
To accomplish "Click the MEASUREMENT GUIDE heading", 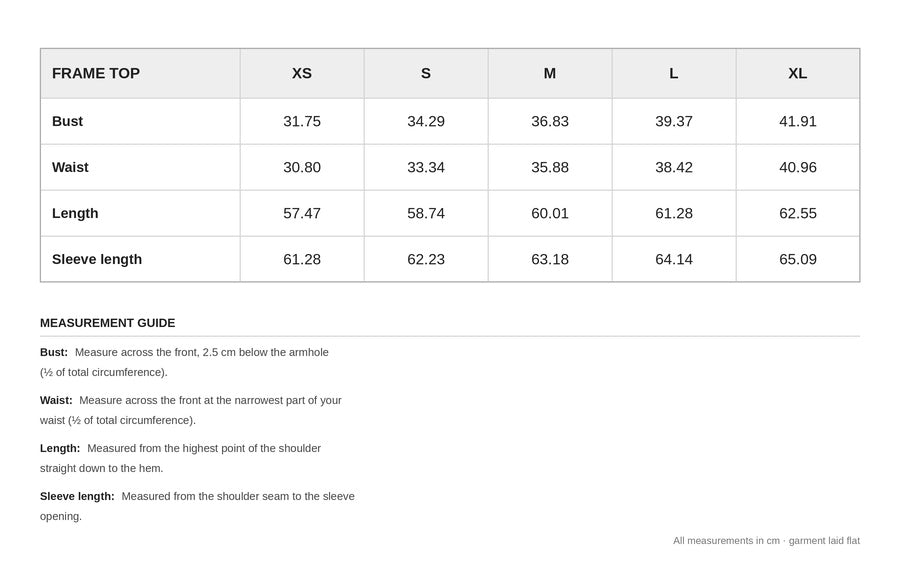I will (107, 323).
